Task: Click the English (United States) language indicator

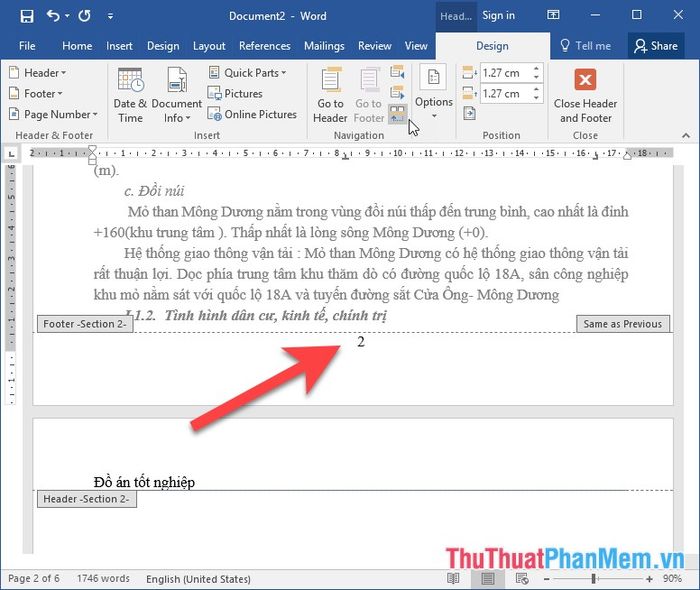Action: pyautogui.click(x=198, y=579)
